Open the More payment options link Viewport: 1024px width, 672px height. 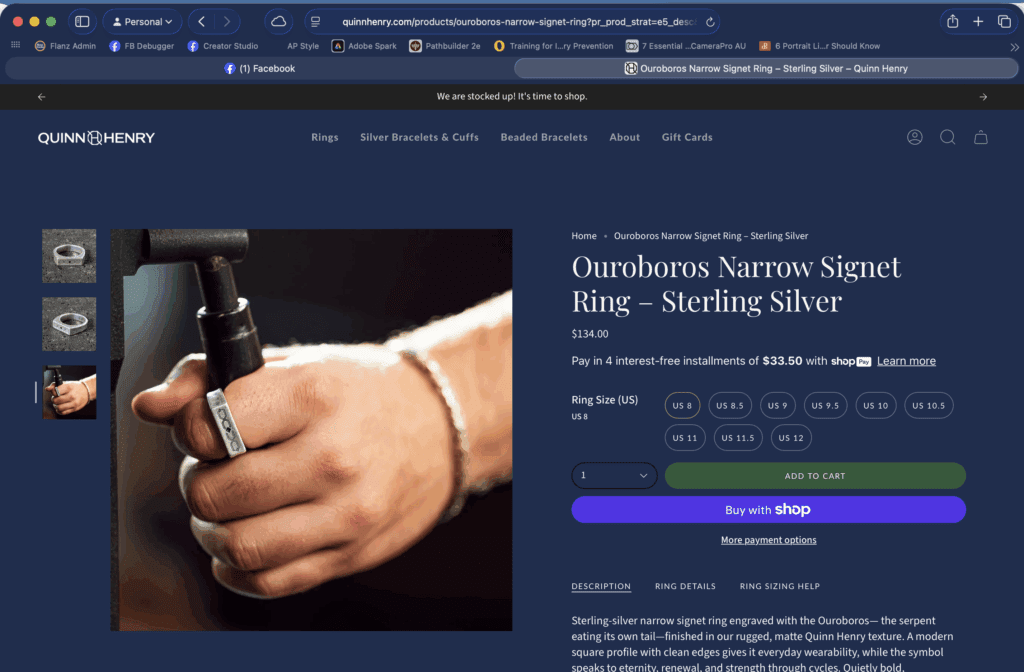click(x=768, y=540)
